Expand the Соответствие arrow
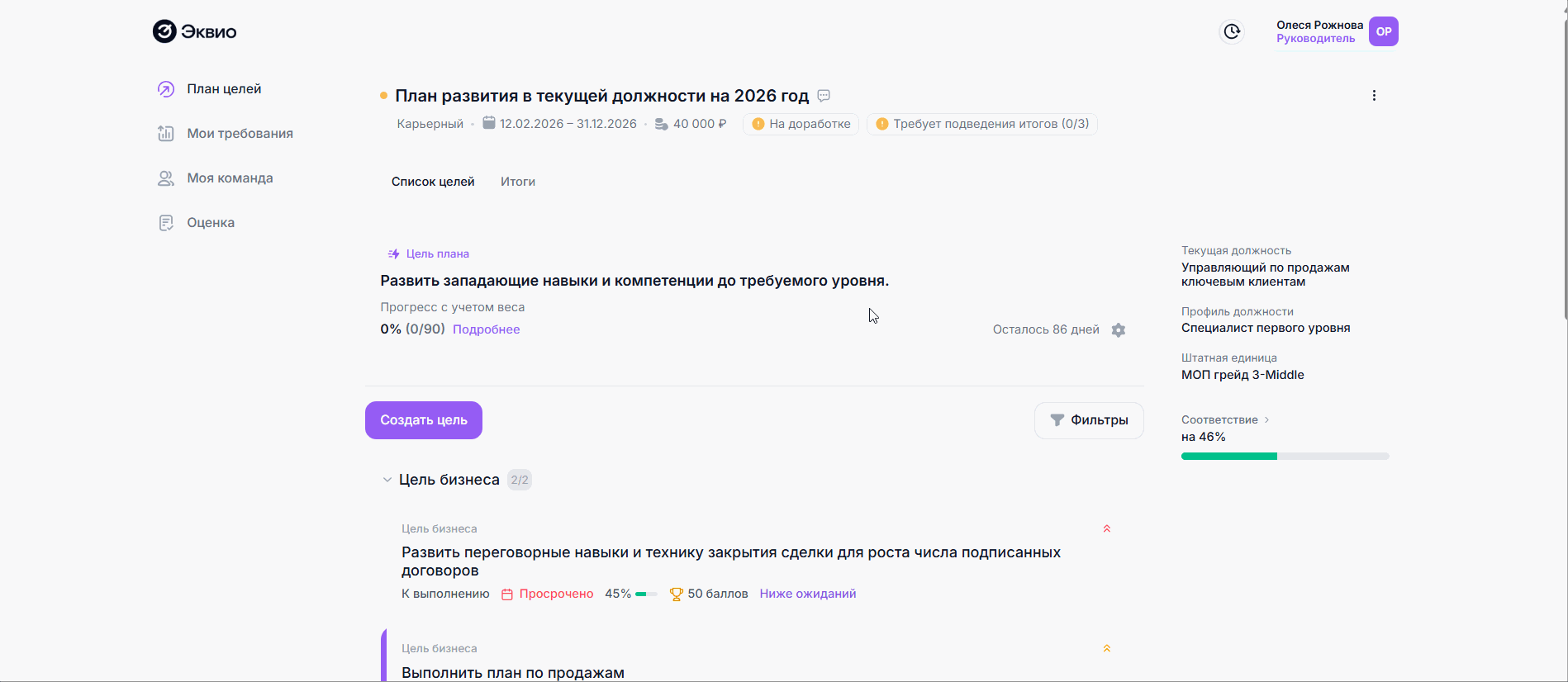This screenshot has height=682, width=1568. point(1266,420)
